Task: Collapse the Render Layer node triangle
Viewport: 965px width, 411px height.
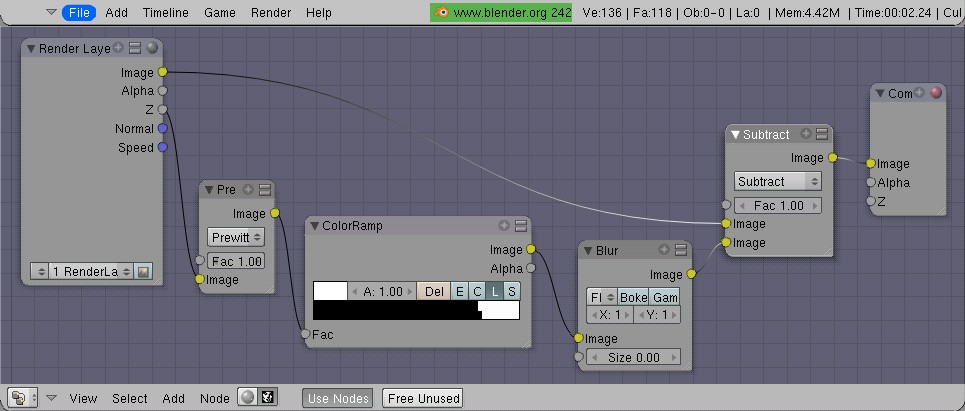Action: pos(31,49)
